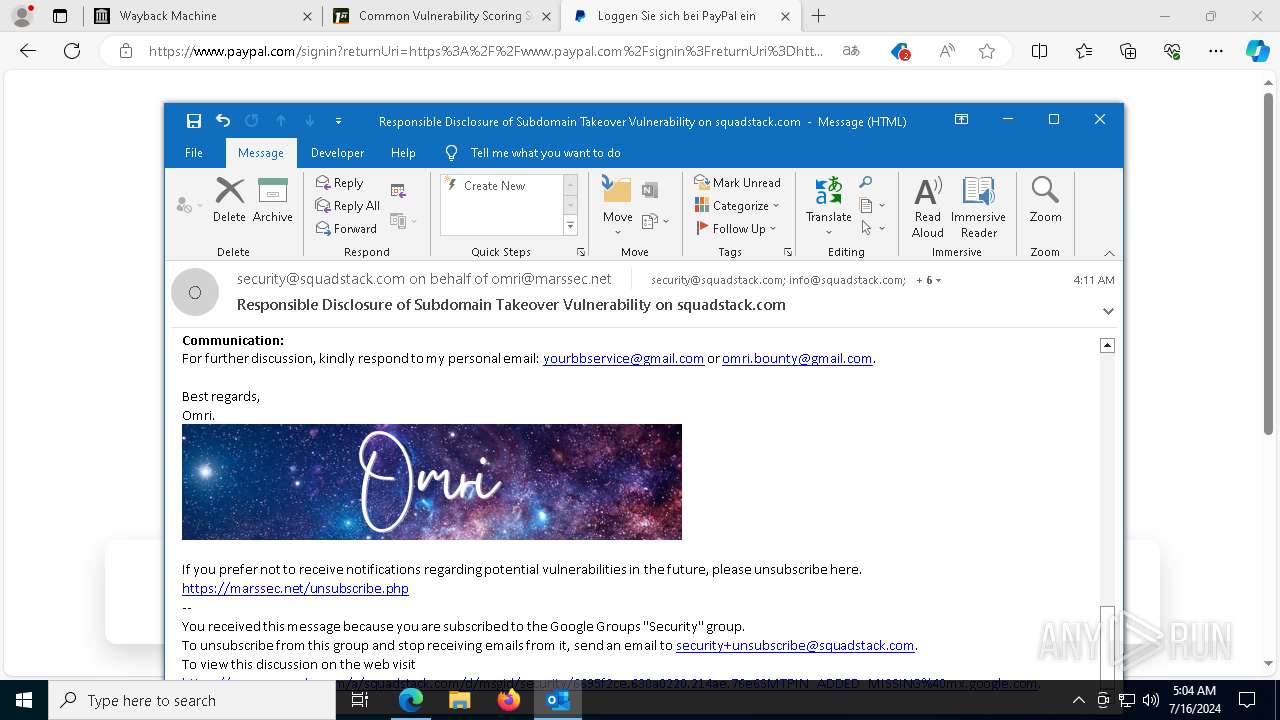Click security+unsubscribe@squadstack.com link
1280x720 pixels.
[x=795, y=645]
